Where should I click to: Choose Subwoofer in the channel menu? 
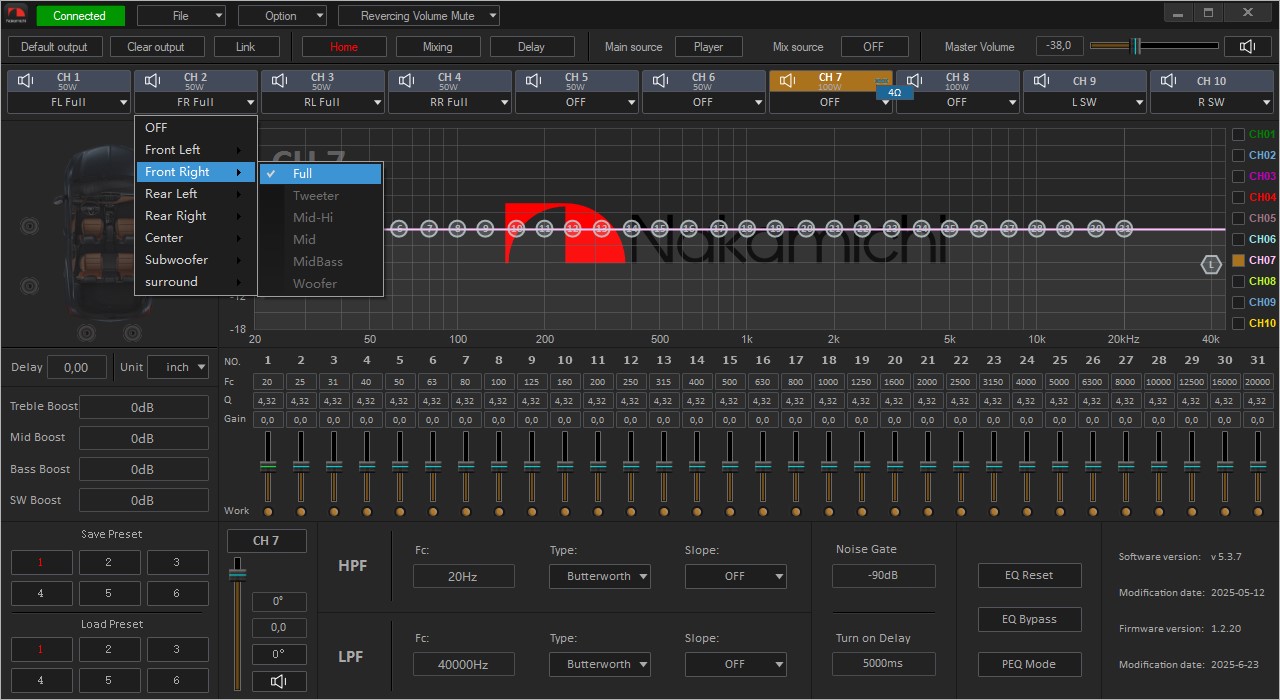coord(176,260)
